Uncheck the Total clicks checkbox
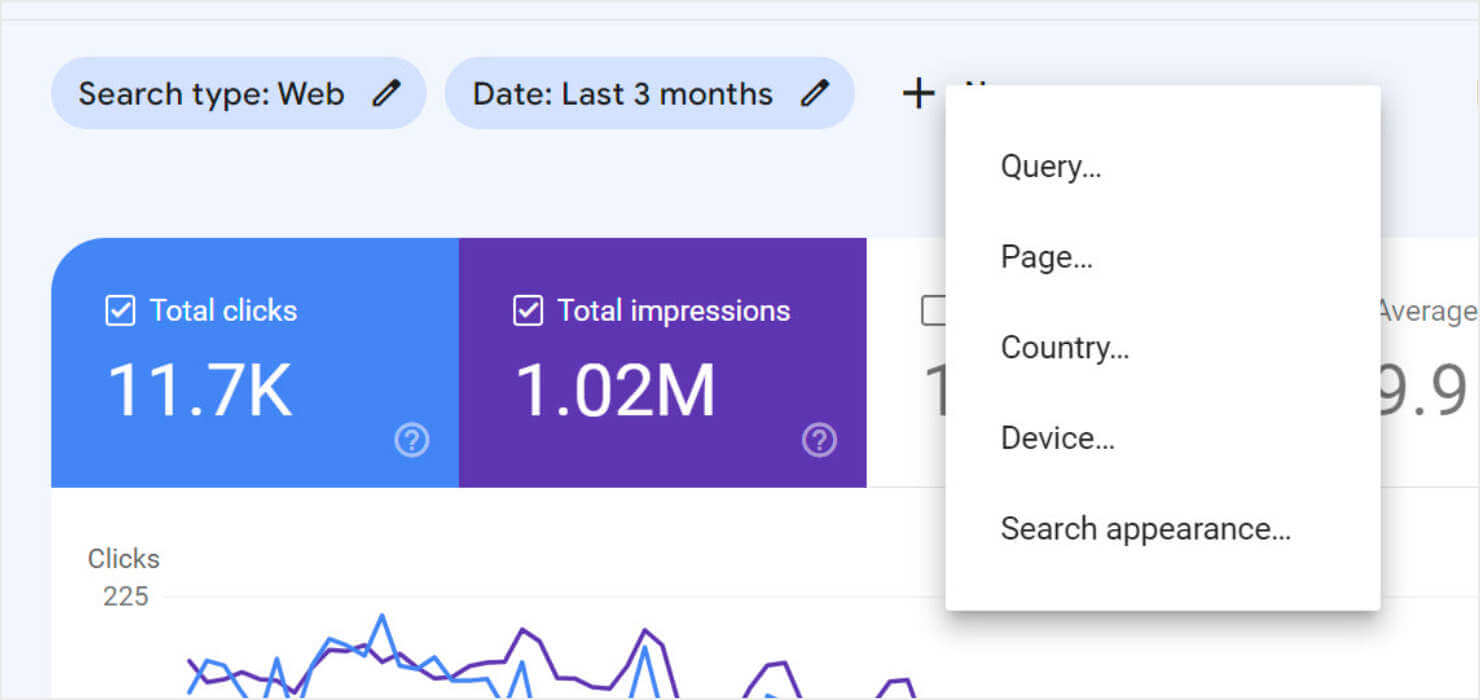The image size is (1480, 700). point(119,311)
